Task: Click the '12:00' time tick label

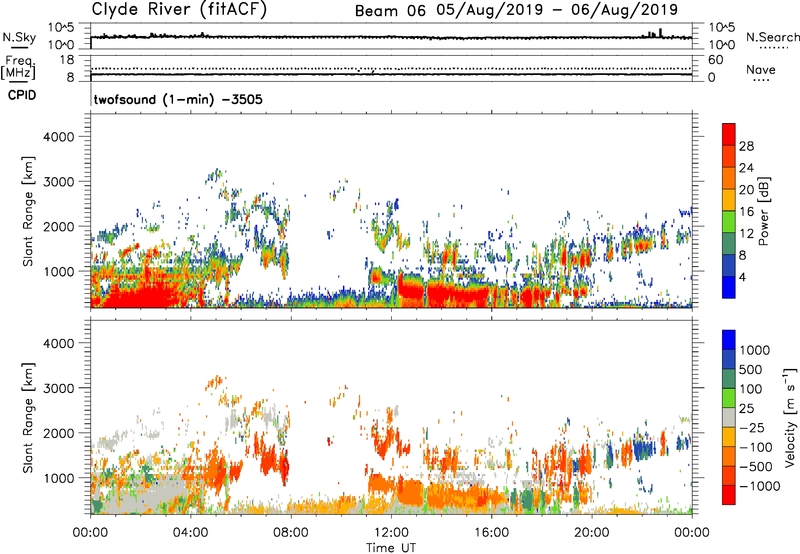Action: [391, 533]
